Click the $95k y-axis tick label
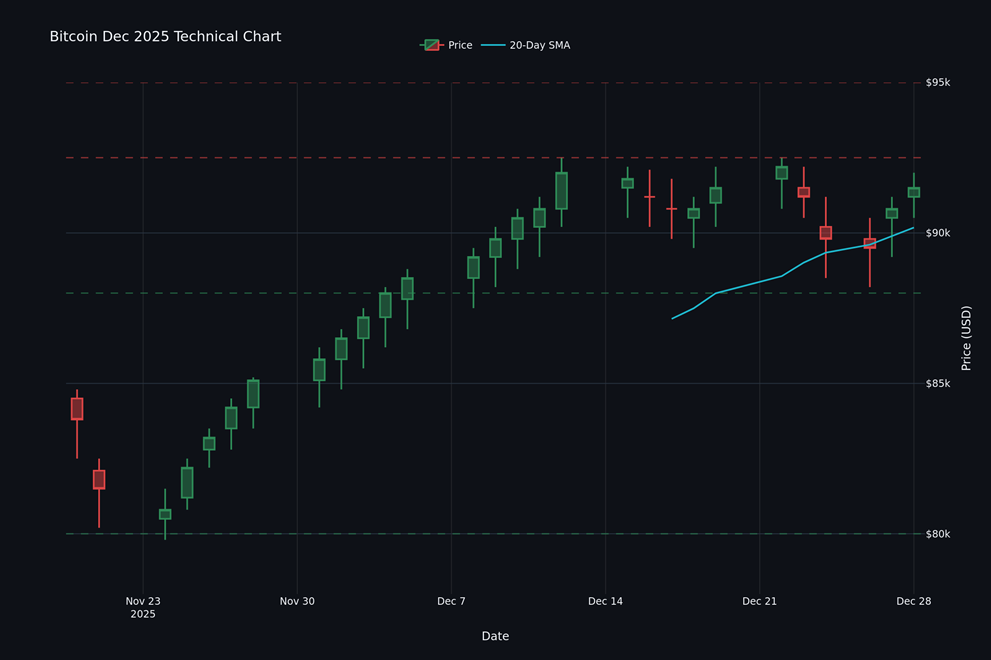Viewport: 991px width, 660px height. [x=937, y=83]
